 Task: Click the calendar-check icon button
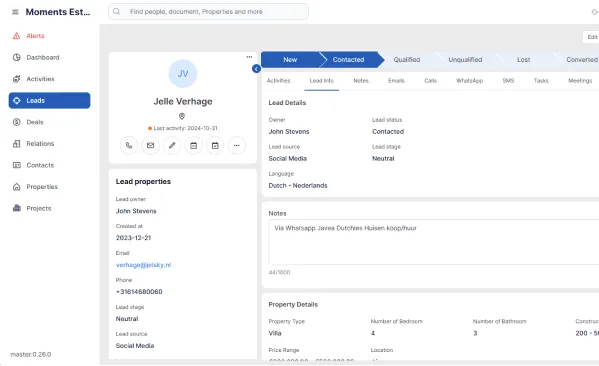tap(215, 146)
